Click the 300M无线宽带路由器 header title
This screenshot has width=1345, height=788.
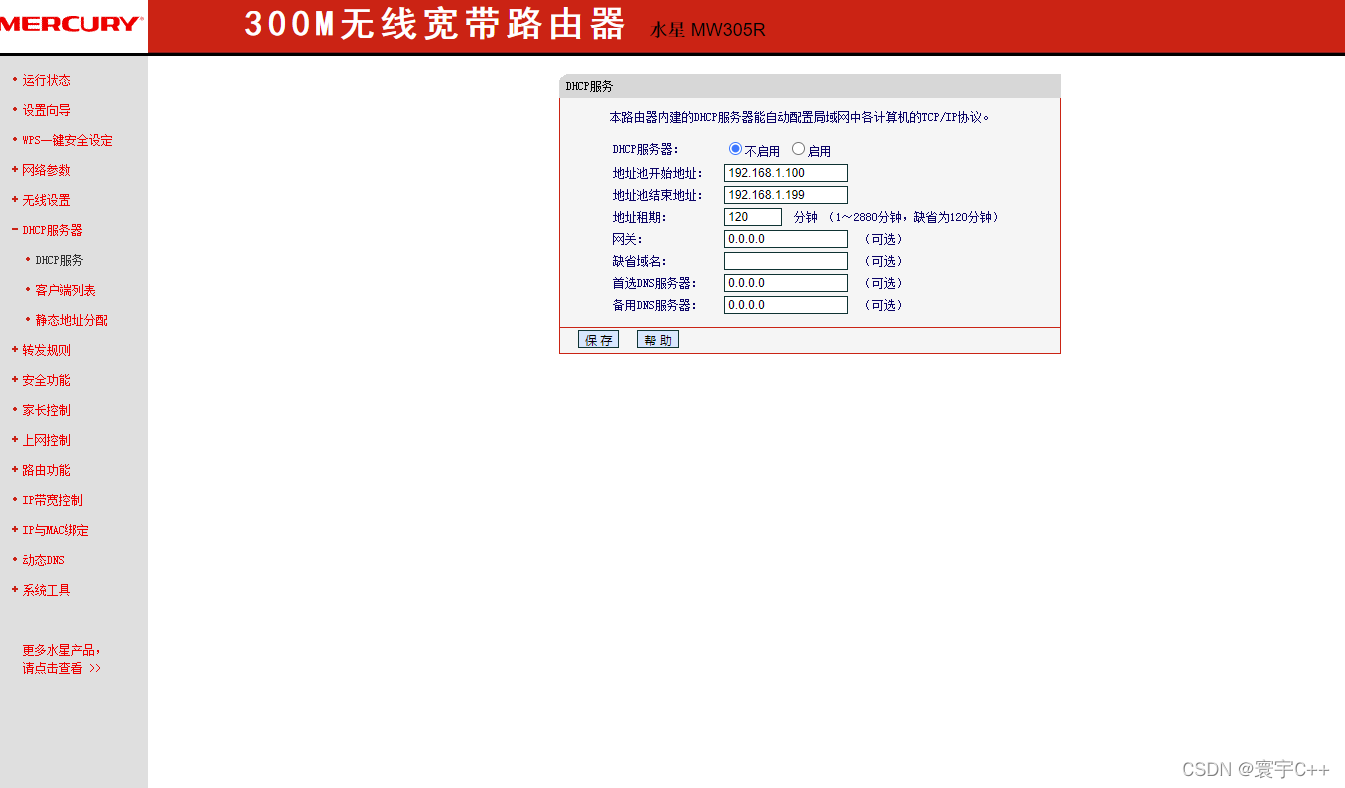pyautogui.click(x=435, y=25)
